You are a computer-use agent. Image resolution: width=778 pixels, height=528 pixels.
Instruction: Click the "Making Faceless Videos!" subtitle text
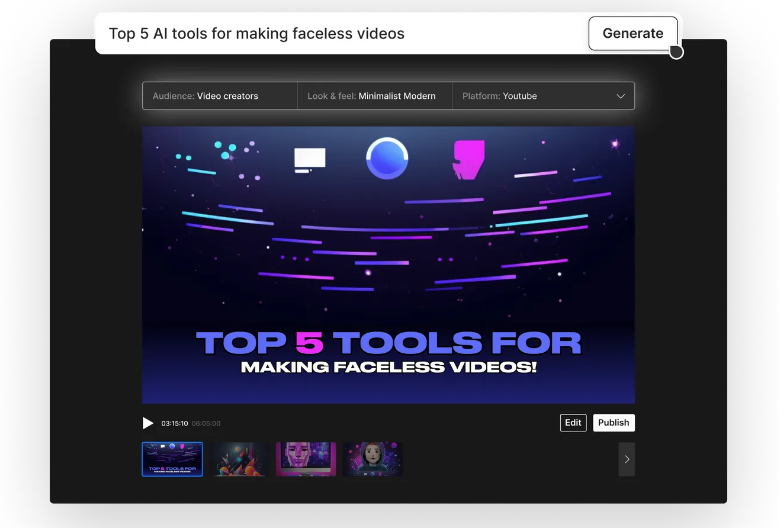(x=388, y=368)
